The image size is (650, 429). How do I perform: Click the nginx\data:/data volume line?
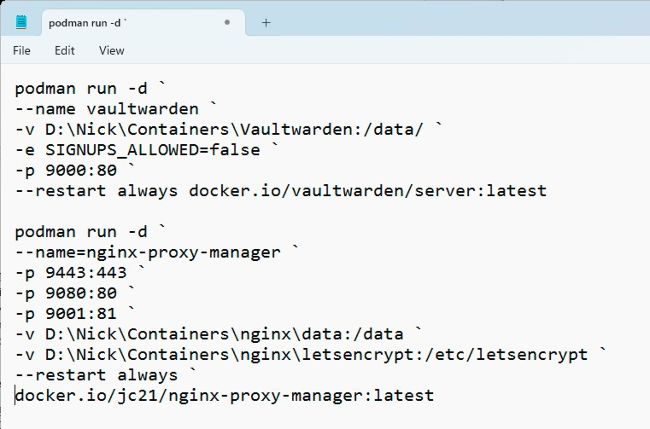(215, 334)
